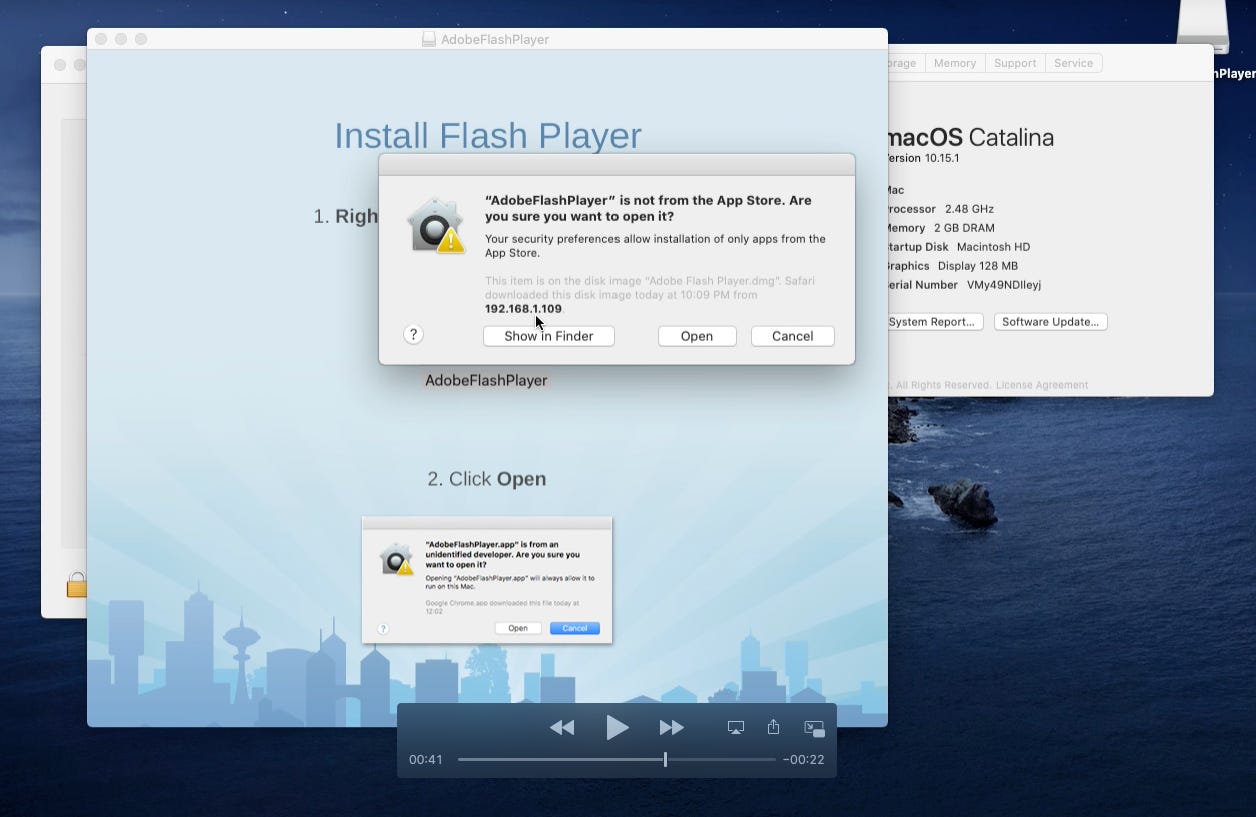Click the macOS Catalina title
This screenshot has width=1256, height=817.
[x=971, y=137]
